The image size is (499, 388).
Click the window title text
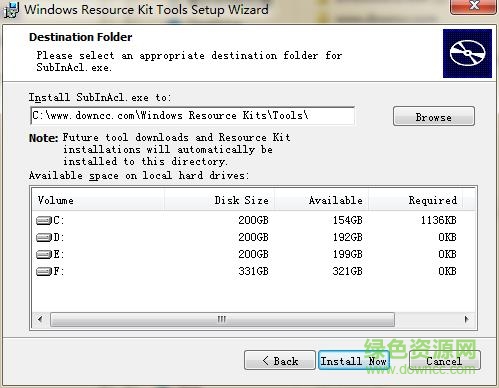point(146,9)
